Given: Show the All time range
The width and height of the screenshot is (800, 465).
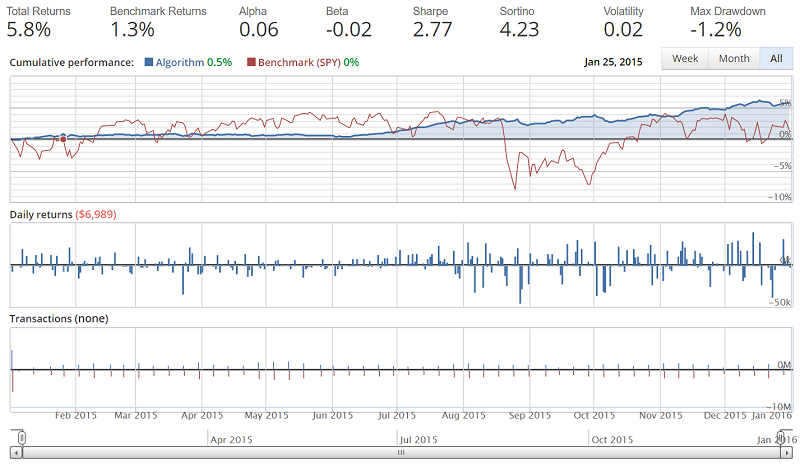Looking at the screenshot, I should pyautogui.click(x=775, y=59).
